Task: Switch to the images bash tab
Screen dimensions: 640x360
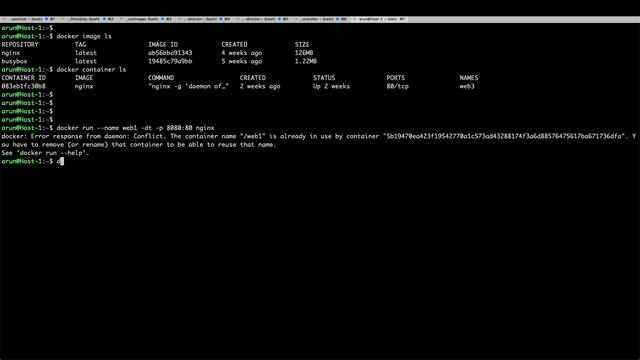Action: 146,19
